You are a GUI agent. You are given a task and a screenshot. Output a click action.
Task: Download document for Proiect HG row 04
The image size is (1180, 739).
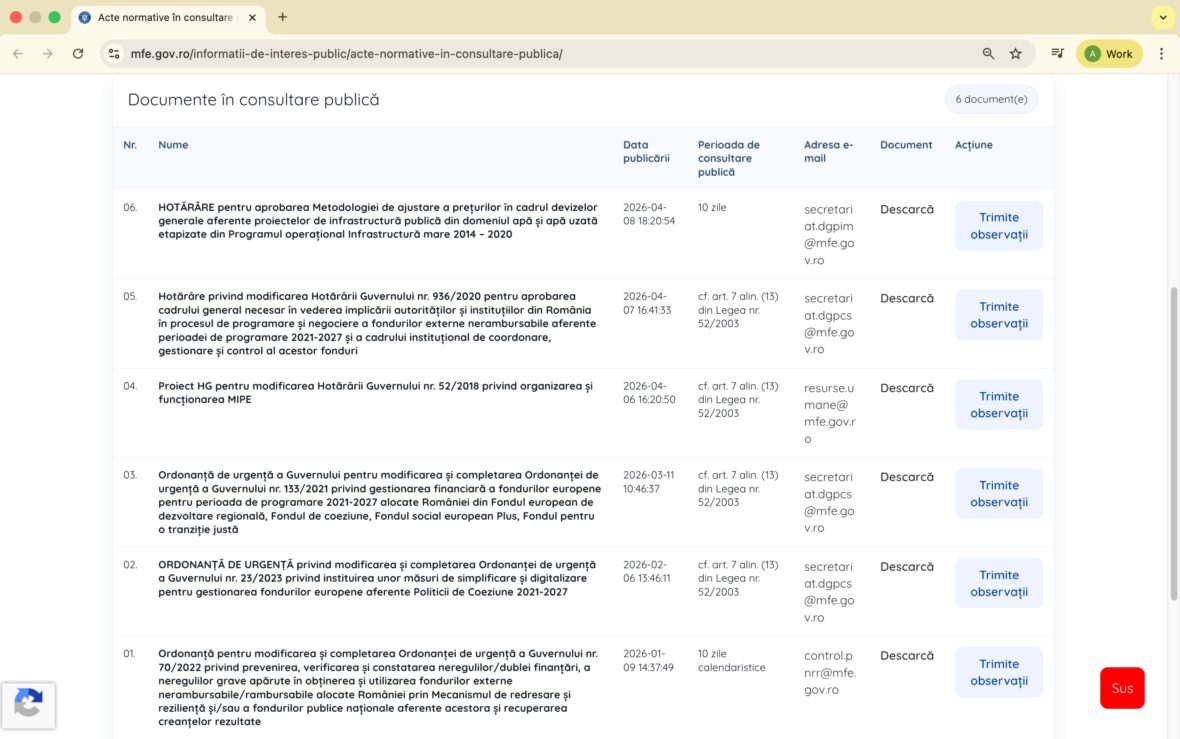(906, 388)
